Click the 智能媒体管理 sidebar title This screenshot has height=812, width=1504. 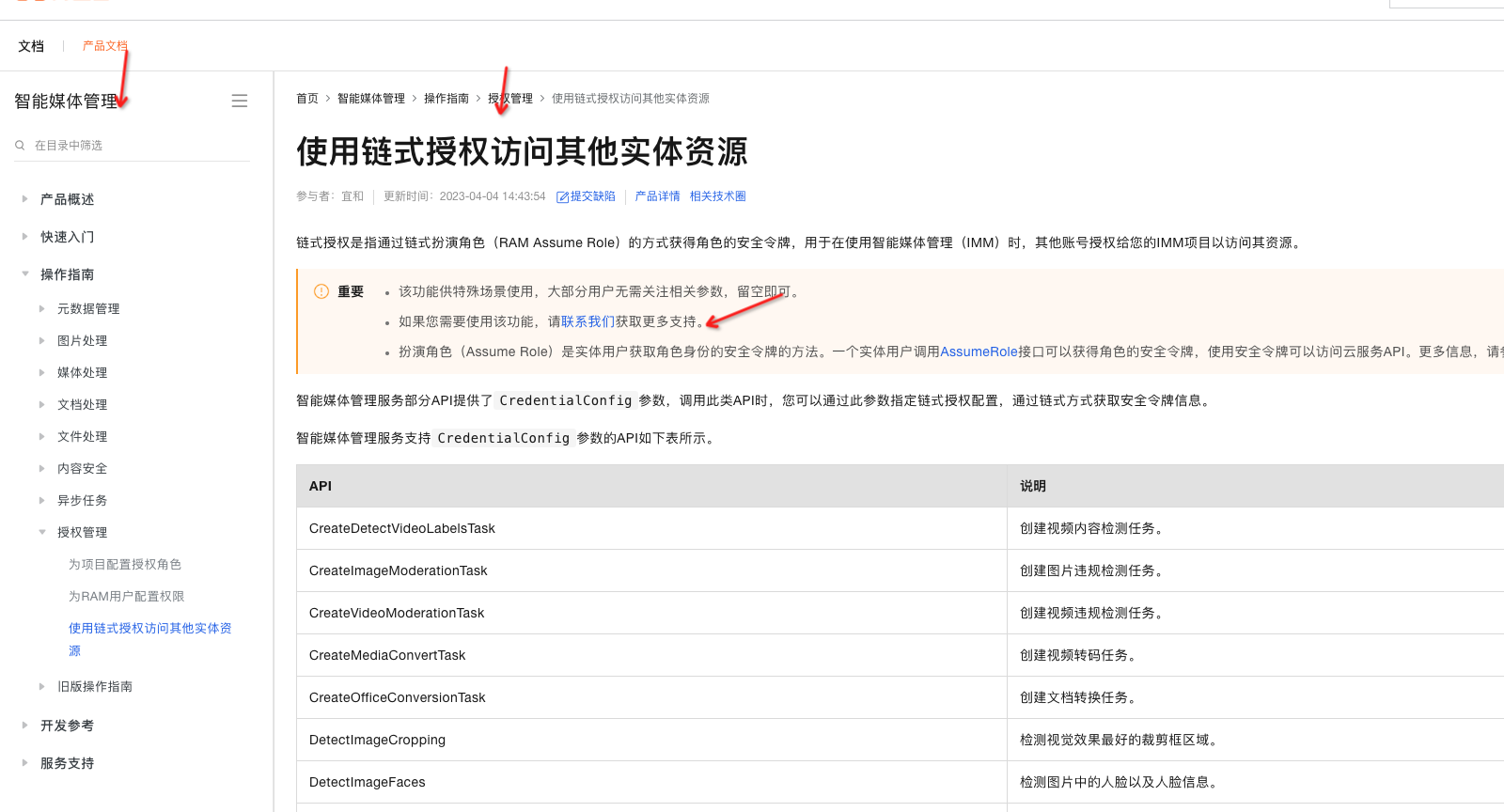tap(66, 101)
